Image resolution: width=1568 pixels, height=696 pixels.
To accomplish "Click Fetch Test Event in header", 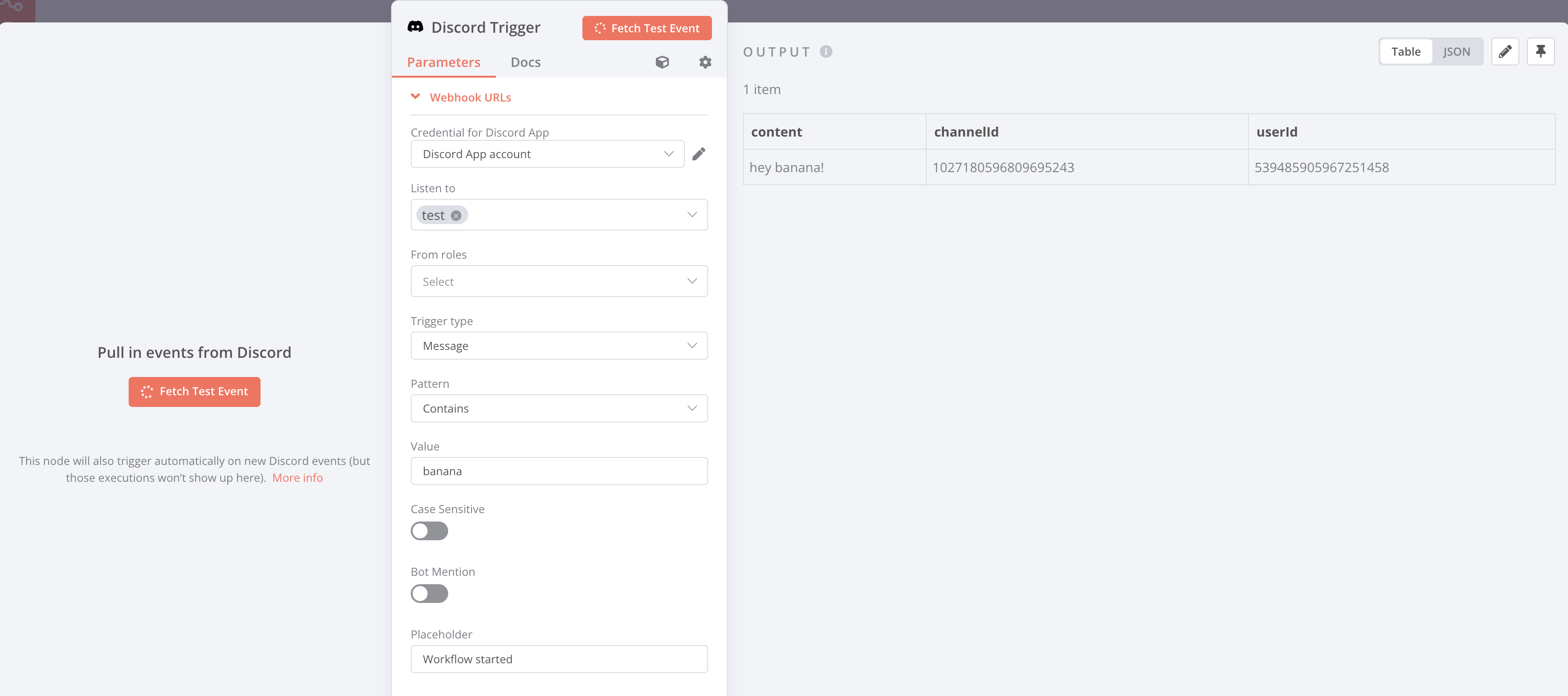I will tap(646, 28).
